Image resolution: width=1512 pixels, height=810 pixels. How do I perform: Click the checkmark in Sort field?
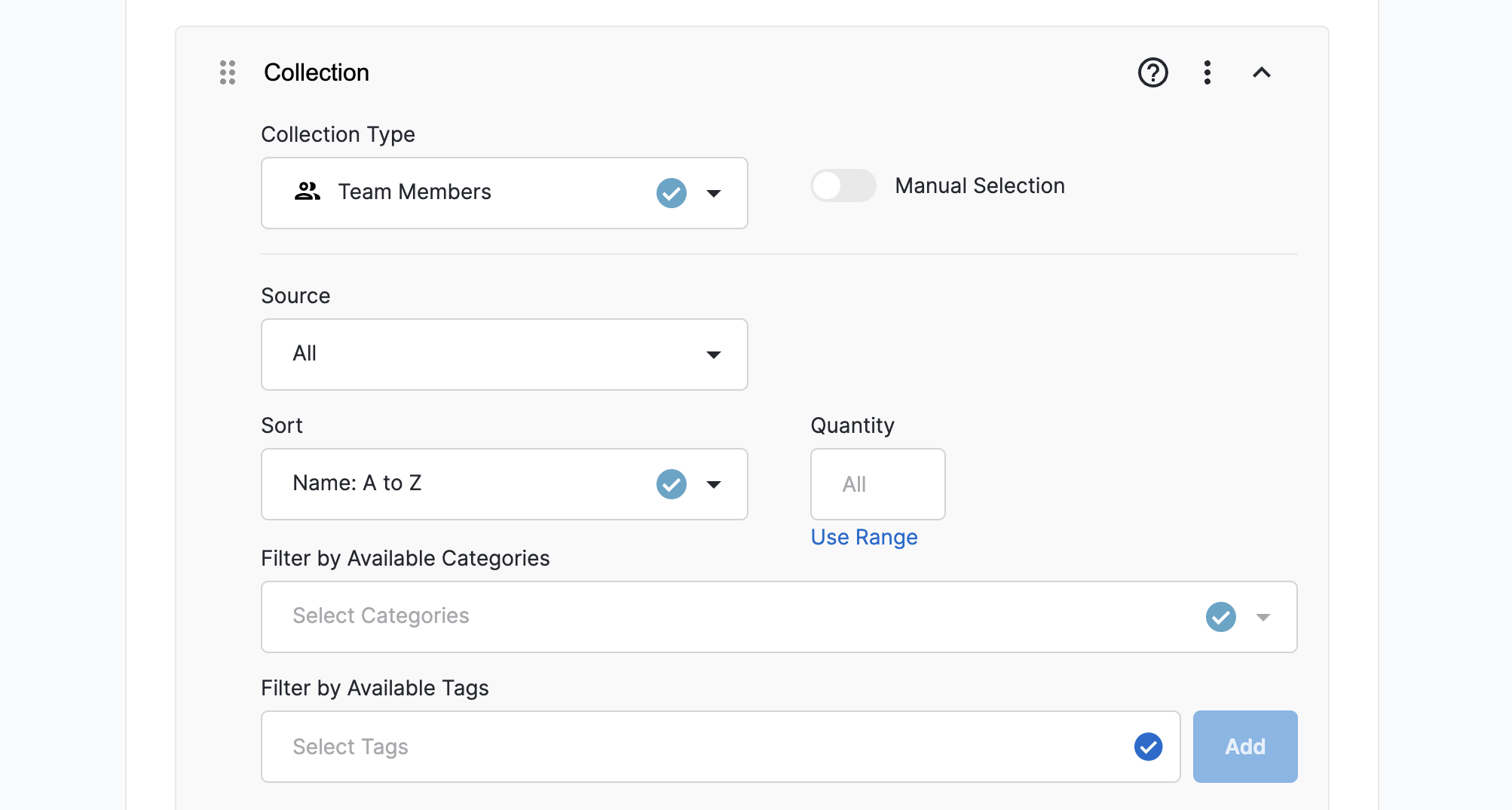[671, 484]
